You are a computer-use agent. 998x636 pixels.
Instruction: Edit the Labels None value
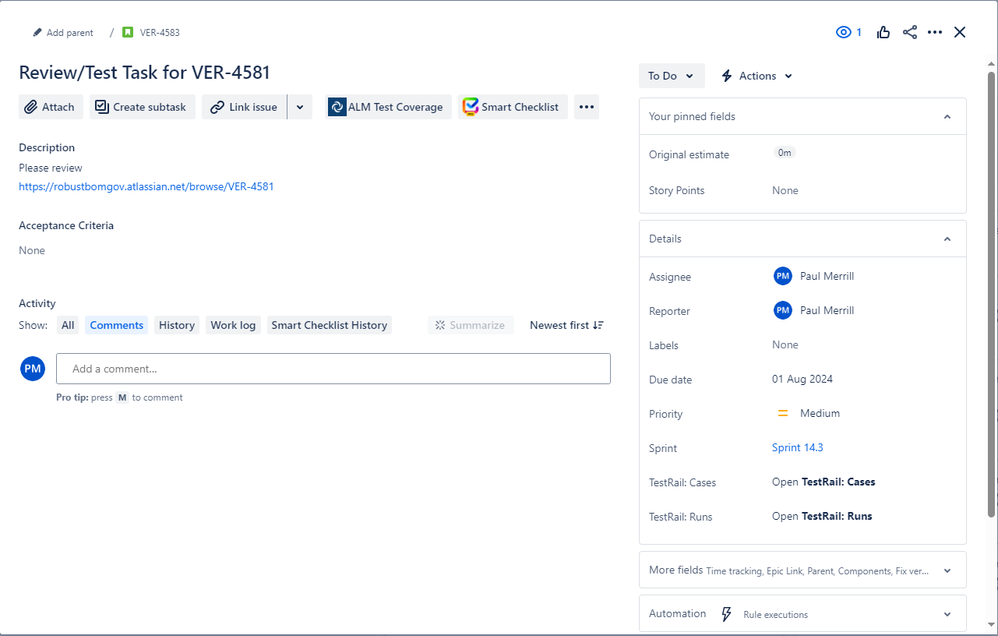[x=785, y=344]
